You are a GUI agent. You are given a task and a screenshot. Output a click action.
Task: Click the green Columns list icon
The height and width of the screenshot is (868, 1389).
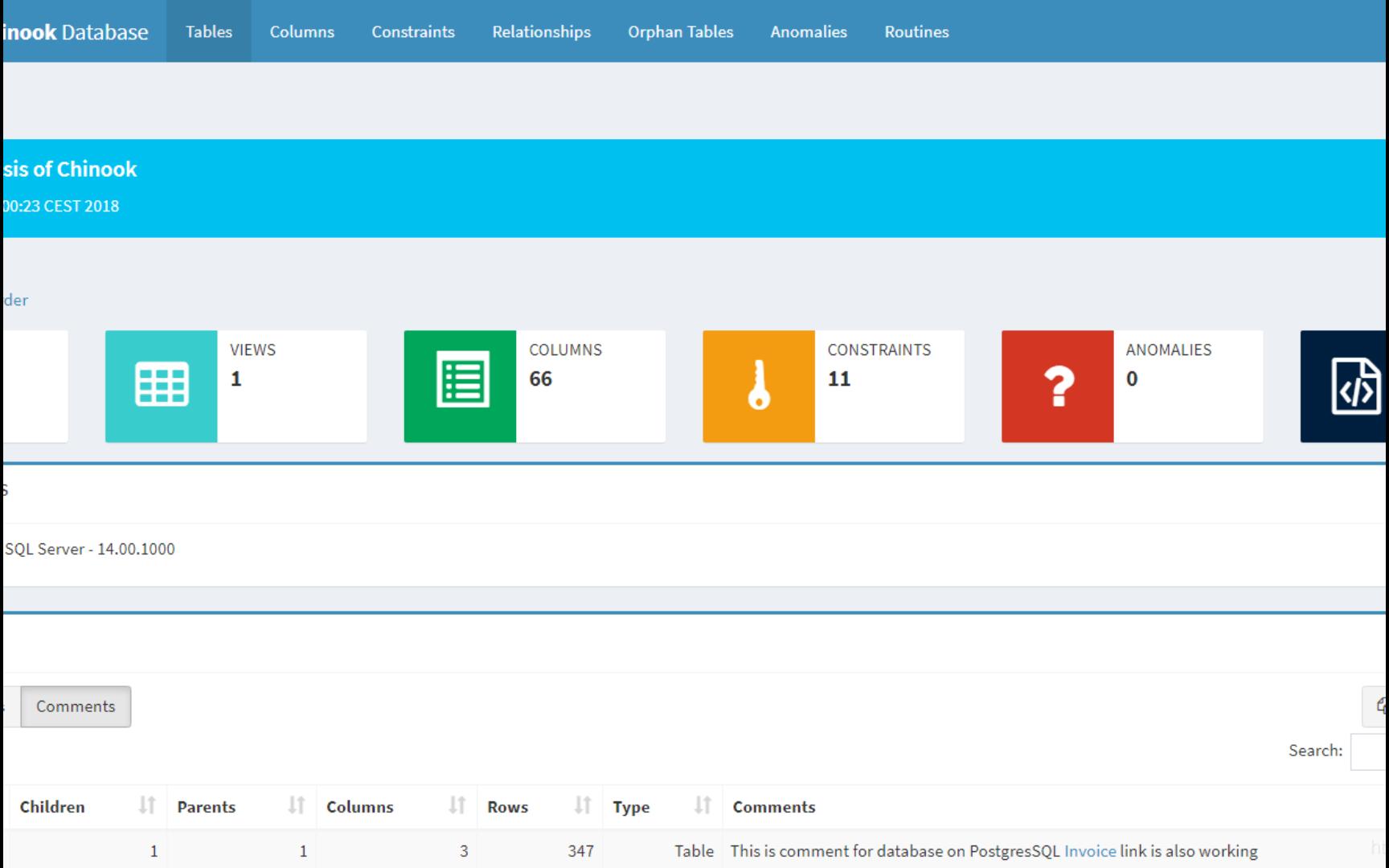coord(460,386)
